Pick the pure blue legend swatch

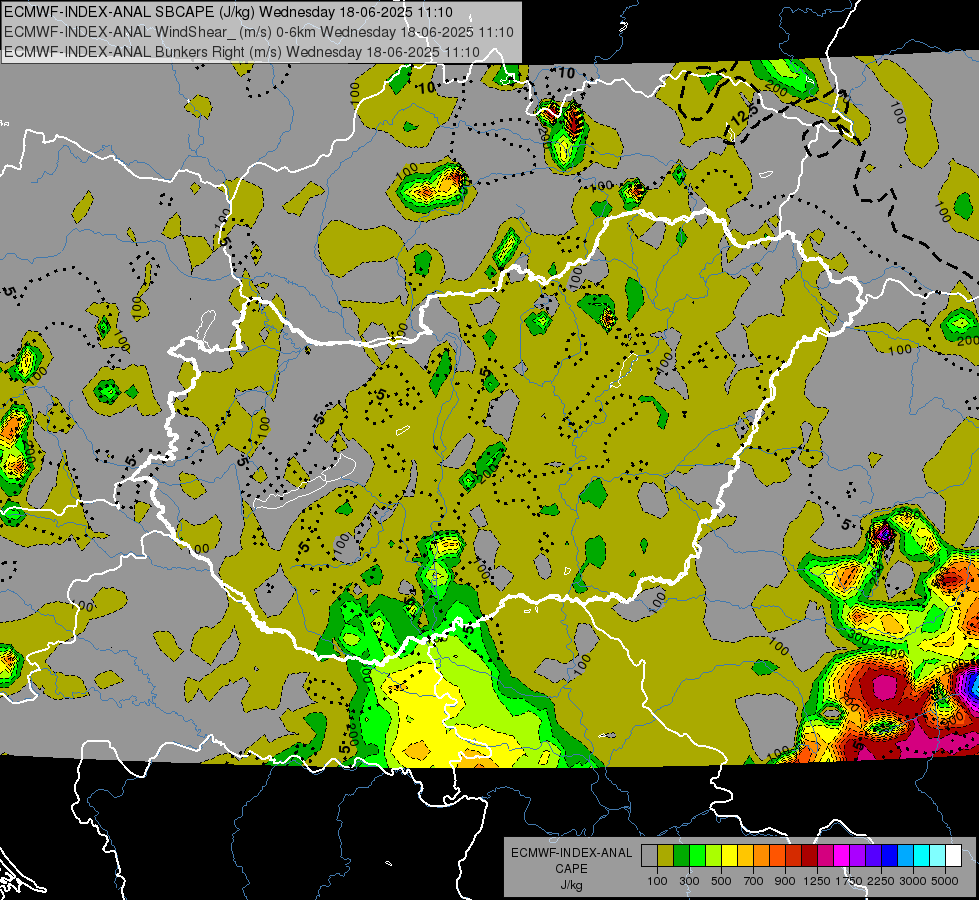point(890,856)
